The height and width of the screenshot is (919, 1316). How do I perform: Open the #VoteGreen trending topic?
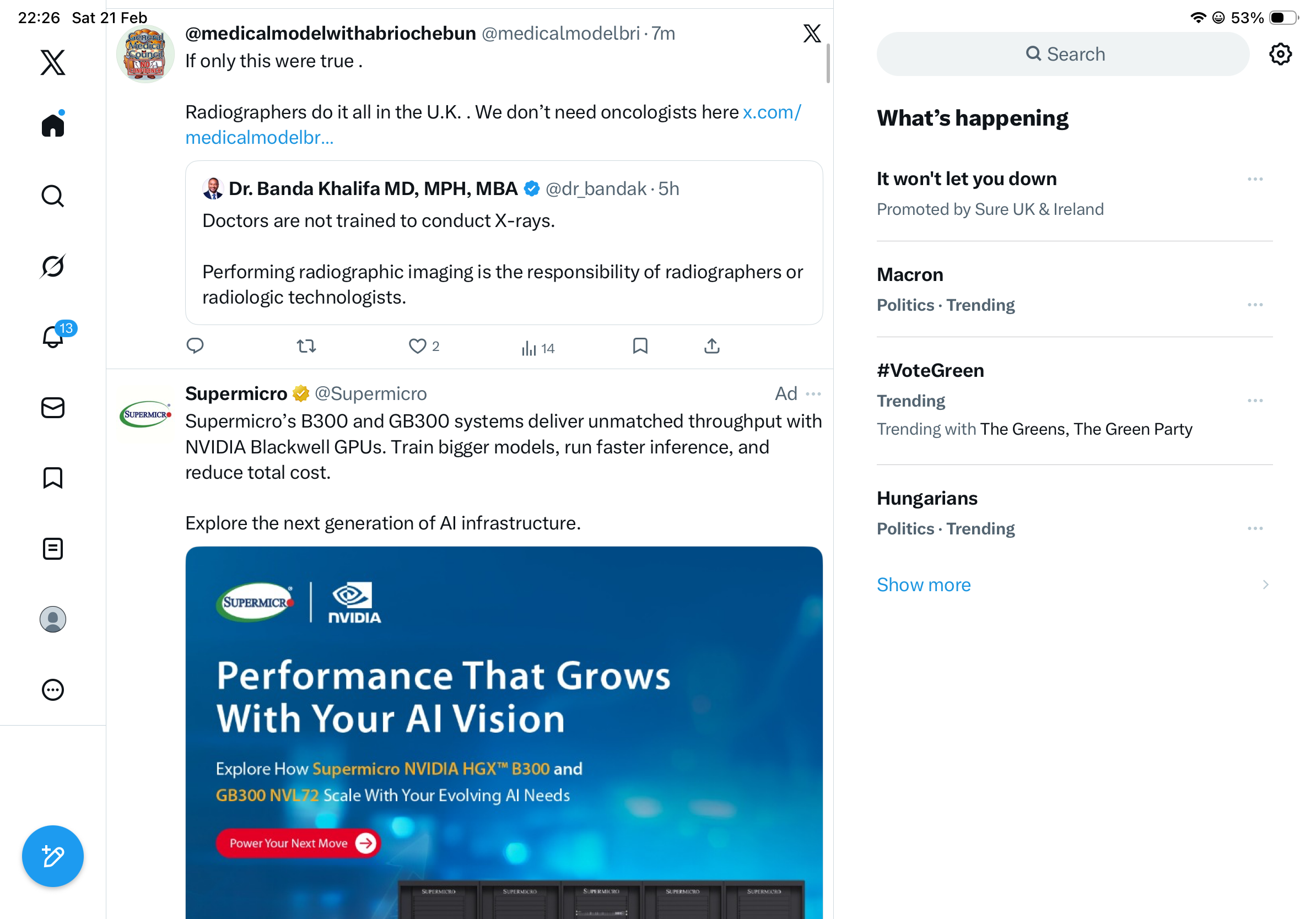[x=930, y=371]
